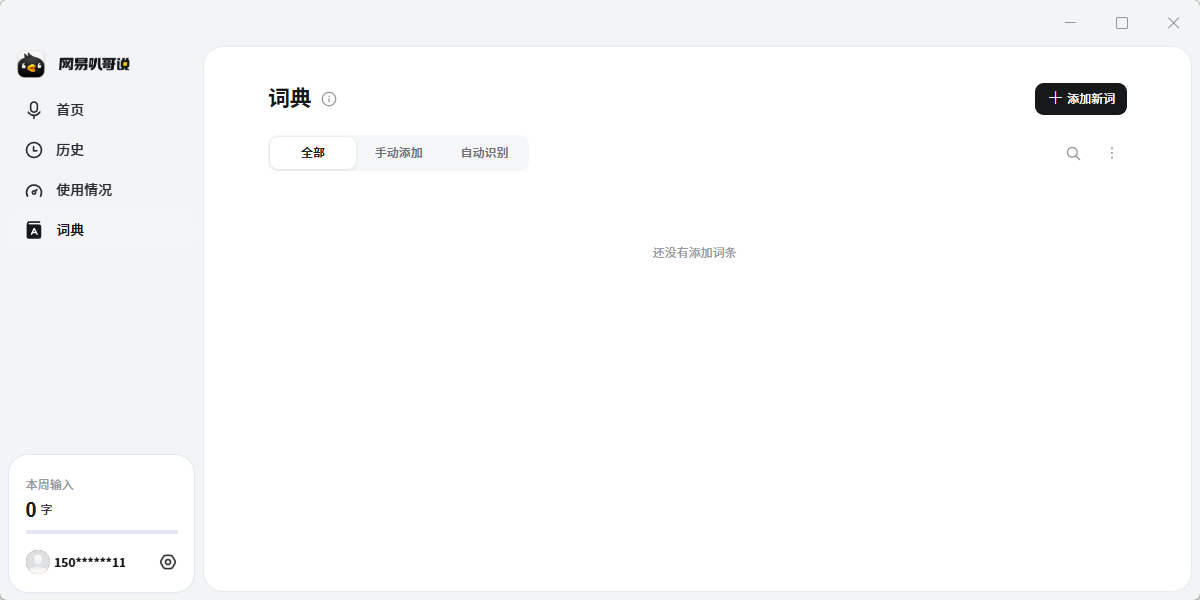1200x600 pixels.
Task: Click the dictionary book icon in sidebar
Action: tap(34, 230)
